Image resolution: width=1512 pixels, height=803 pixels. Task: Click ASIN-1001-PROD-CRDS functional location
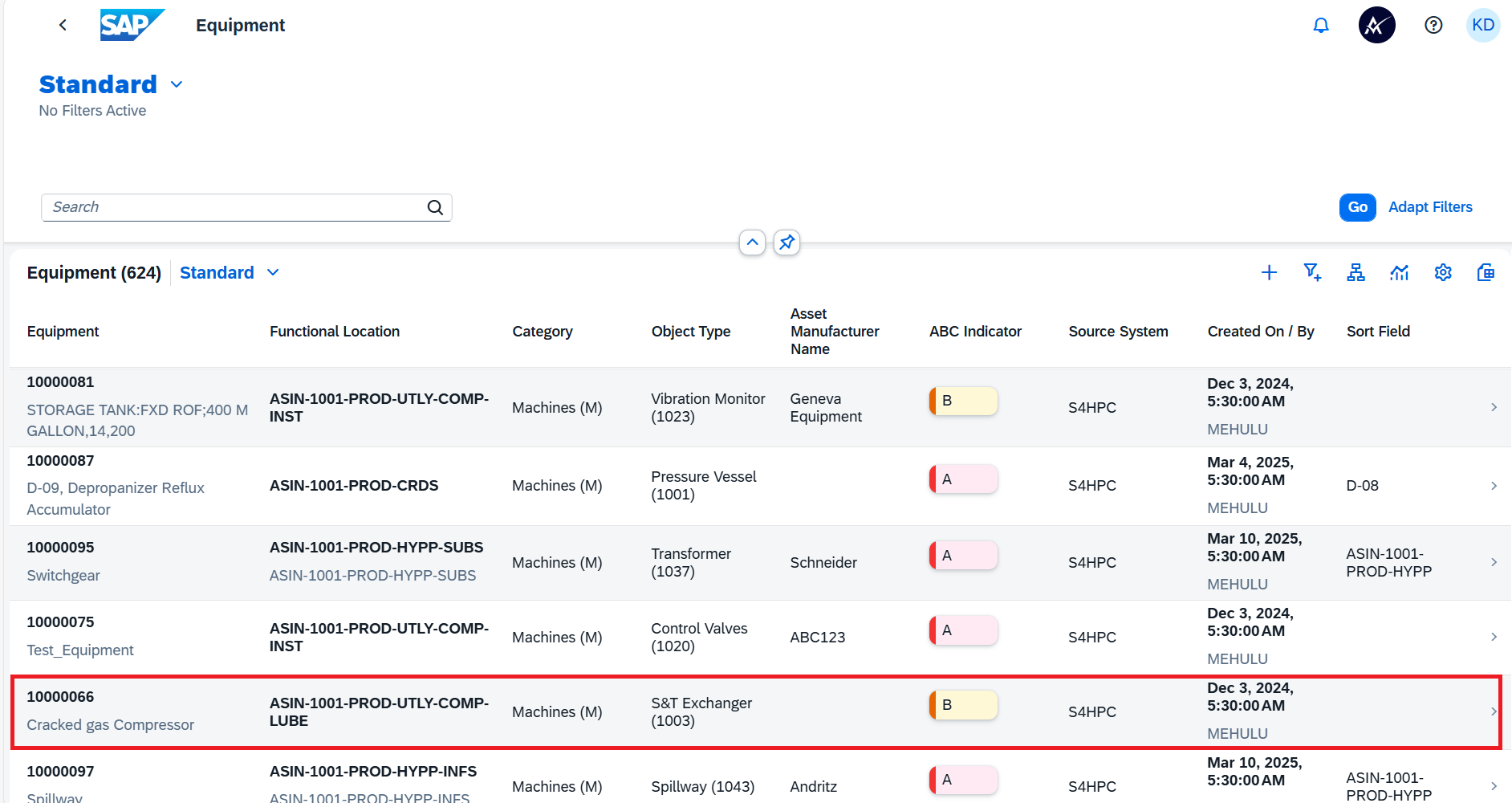354,486
